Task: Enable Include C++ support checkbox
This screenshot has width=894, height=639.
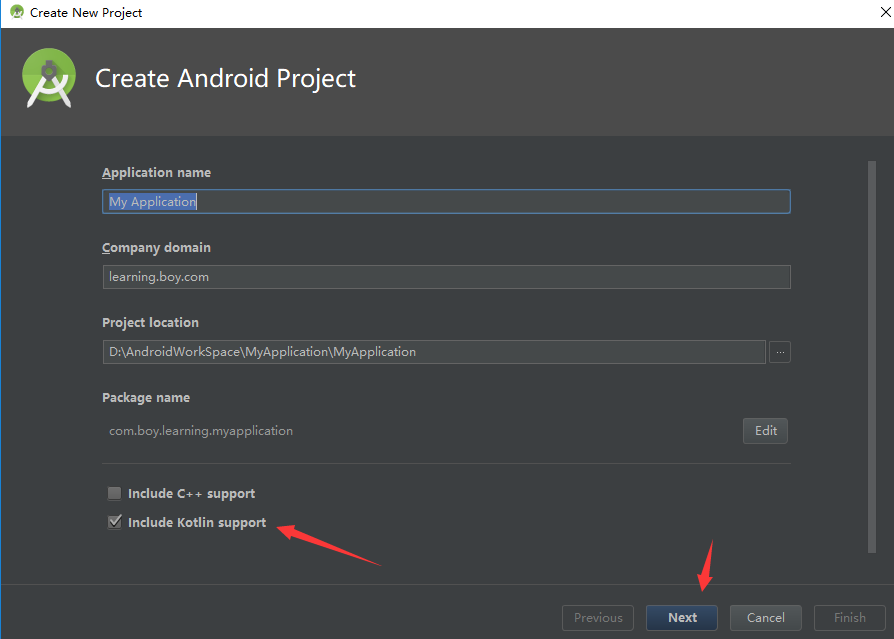Action: 115,493
